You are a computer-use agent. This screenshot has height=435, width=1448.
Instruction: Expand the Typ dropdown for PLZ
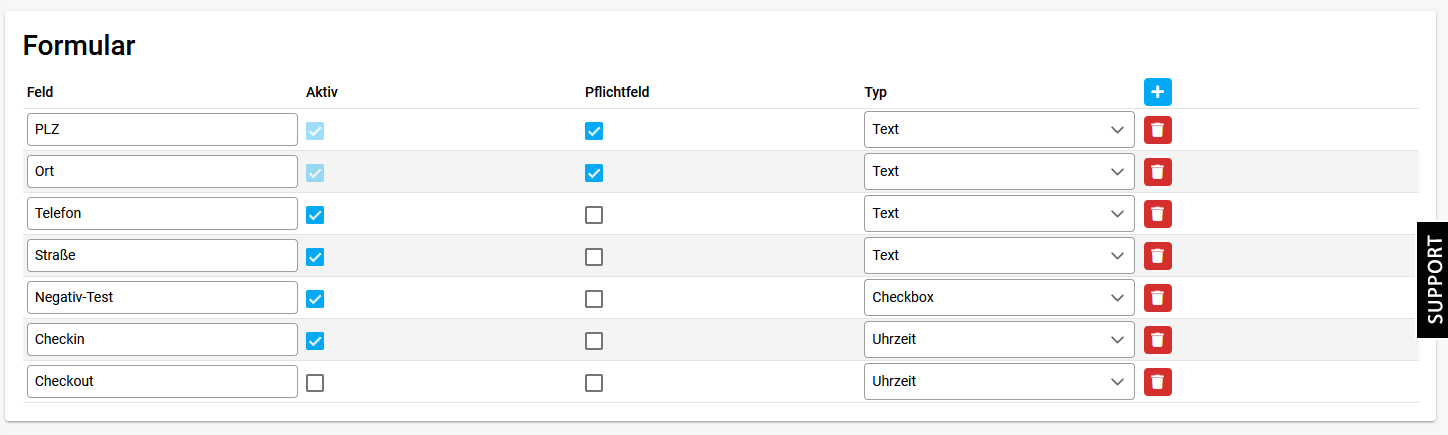pos(999,130)
